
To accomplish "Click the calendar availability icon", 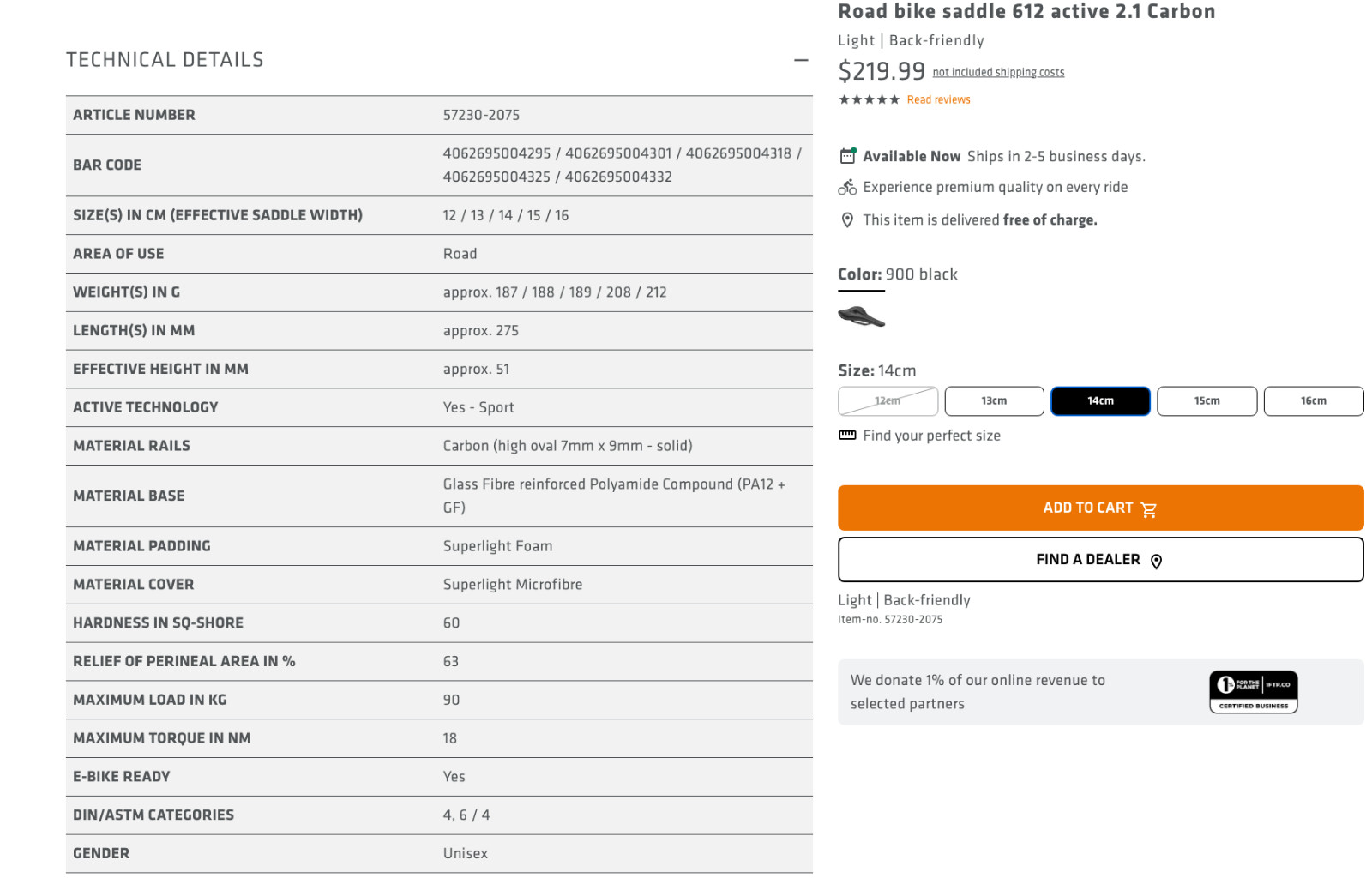I will (847, 156).
